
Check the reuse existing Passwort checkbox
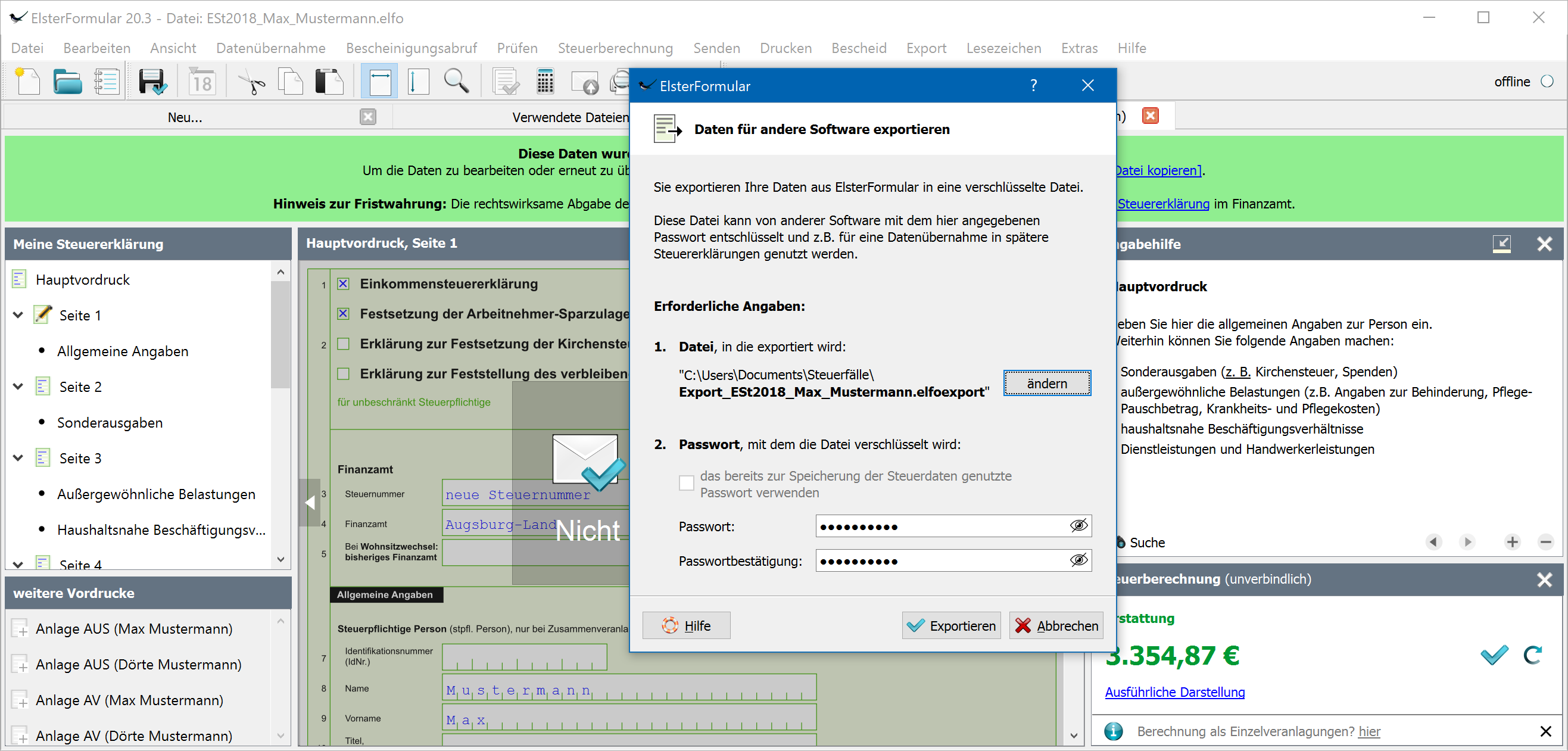(x=686, y=483)
